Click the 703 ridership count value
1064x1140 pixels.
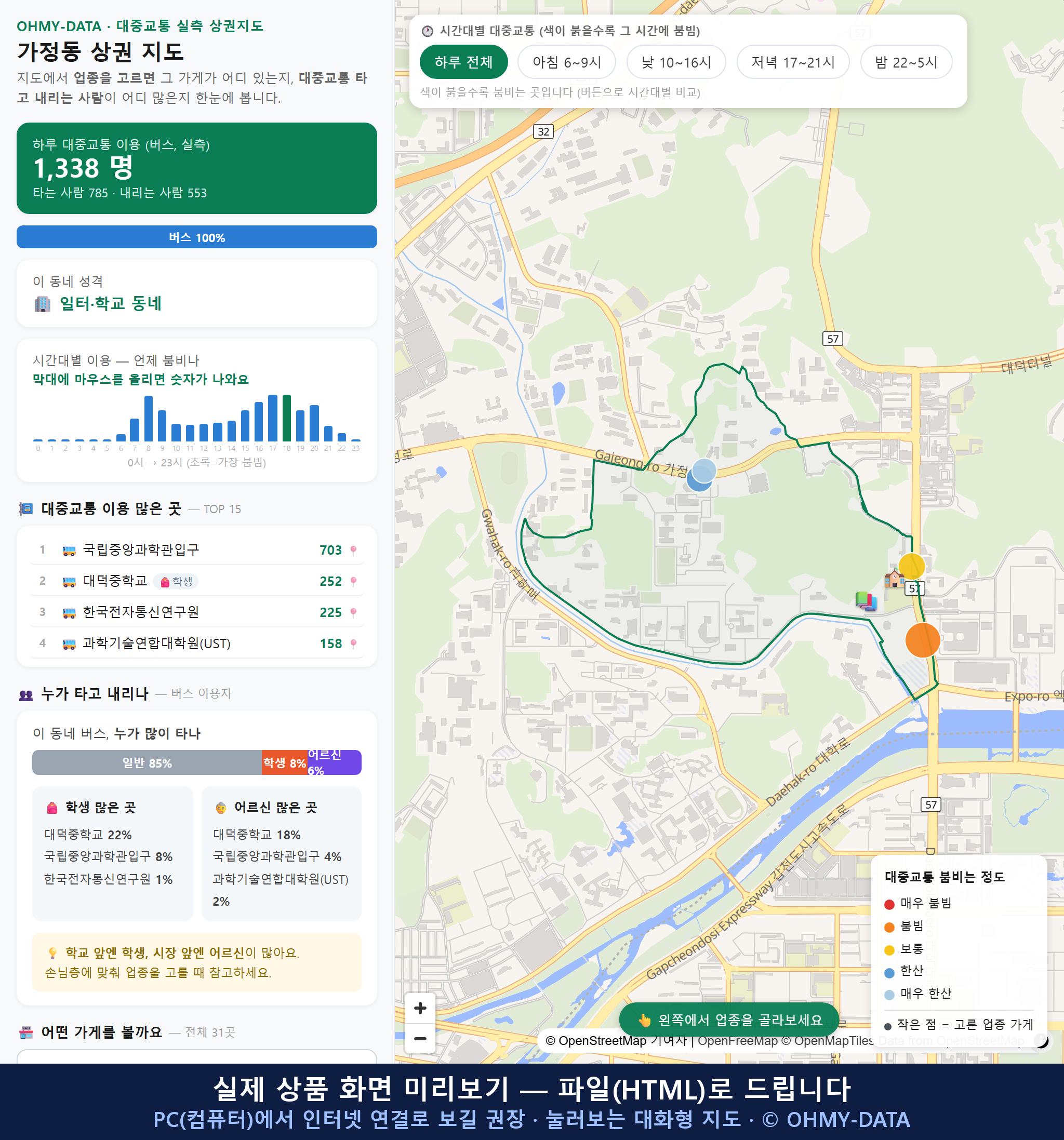coord(330,551)
